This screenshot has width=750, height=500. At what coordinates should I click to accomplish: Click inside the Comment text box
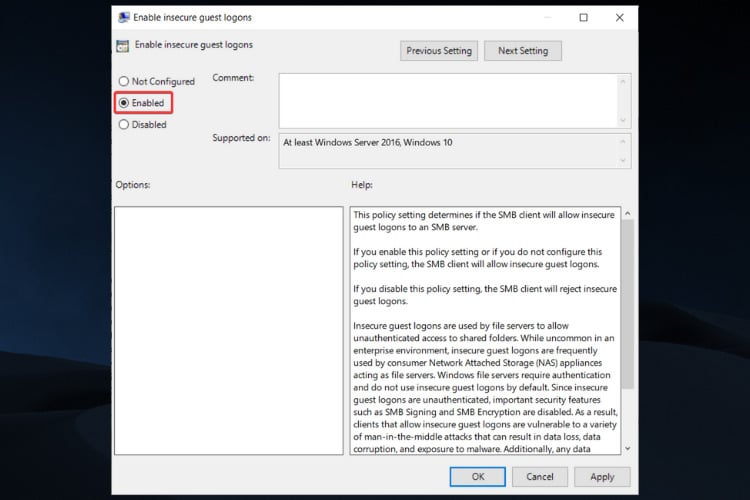coord(448,100)
